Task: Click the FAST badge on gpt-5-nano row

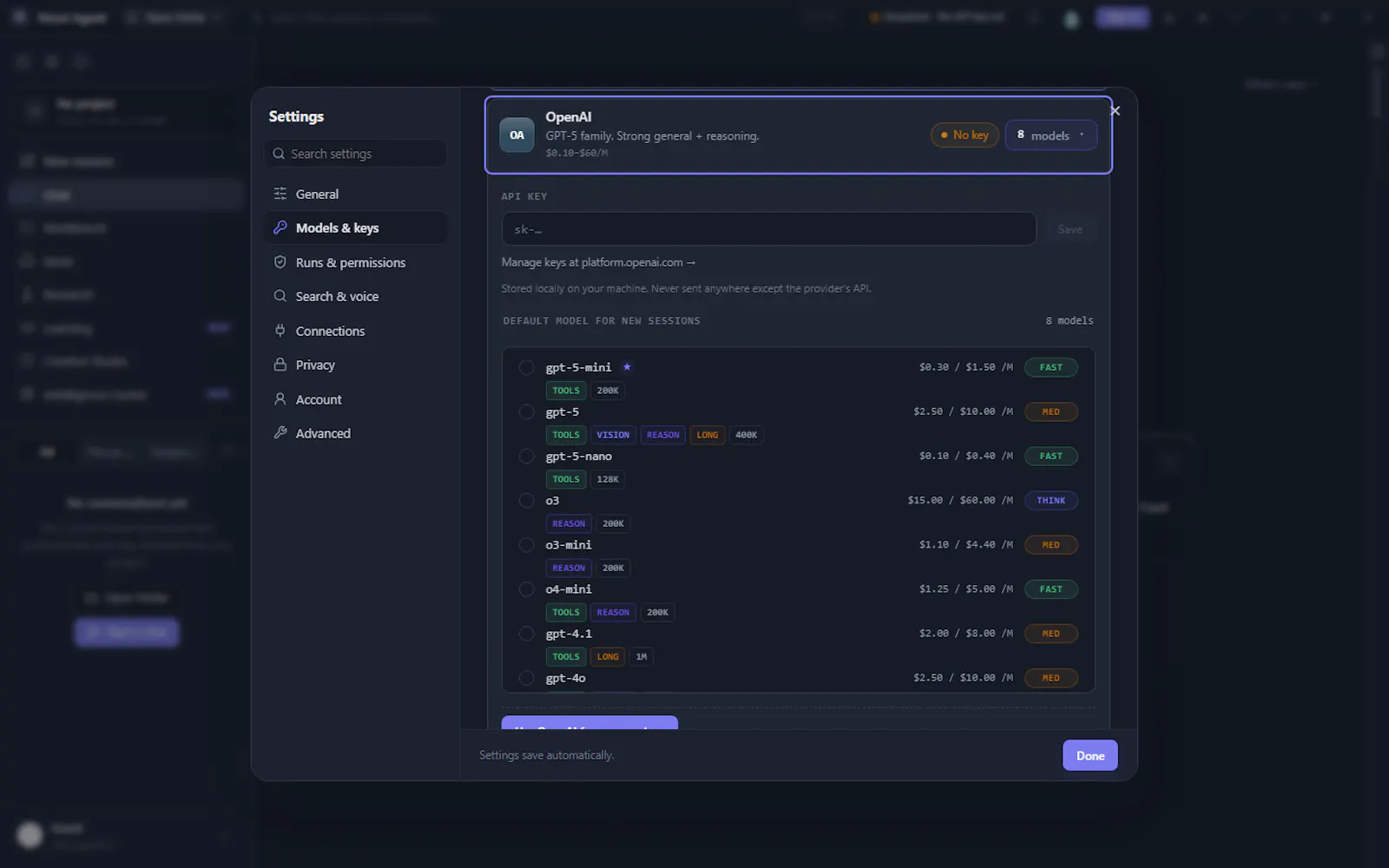Action: pyautogui.click(x=1050, y=456)
